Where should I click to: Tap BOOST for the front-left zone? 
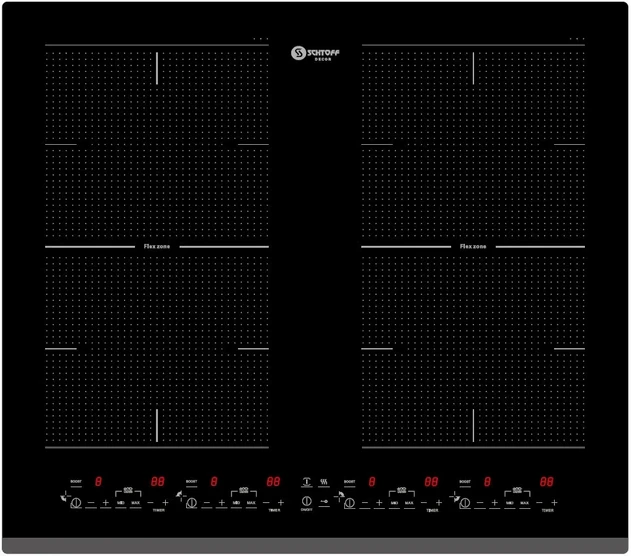click(76, 482)
